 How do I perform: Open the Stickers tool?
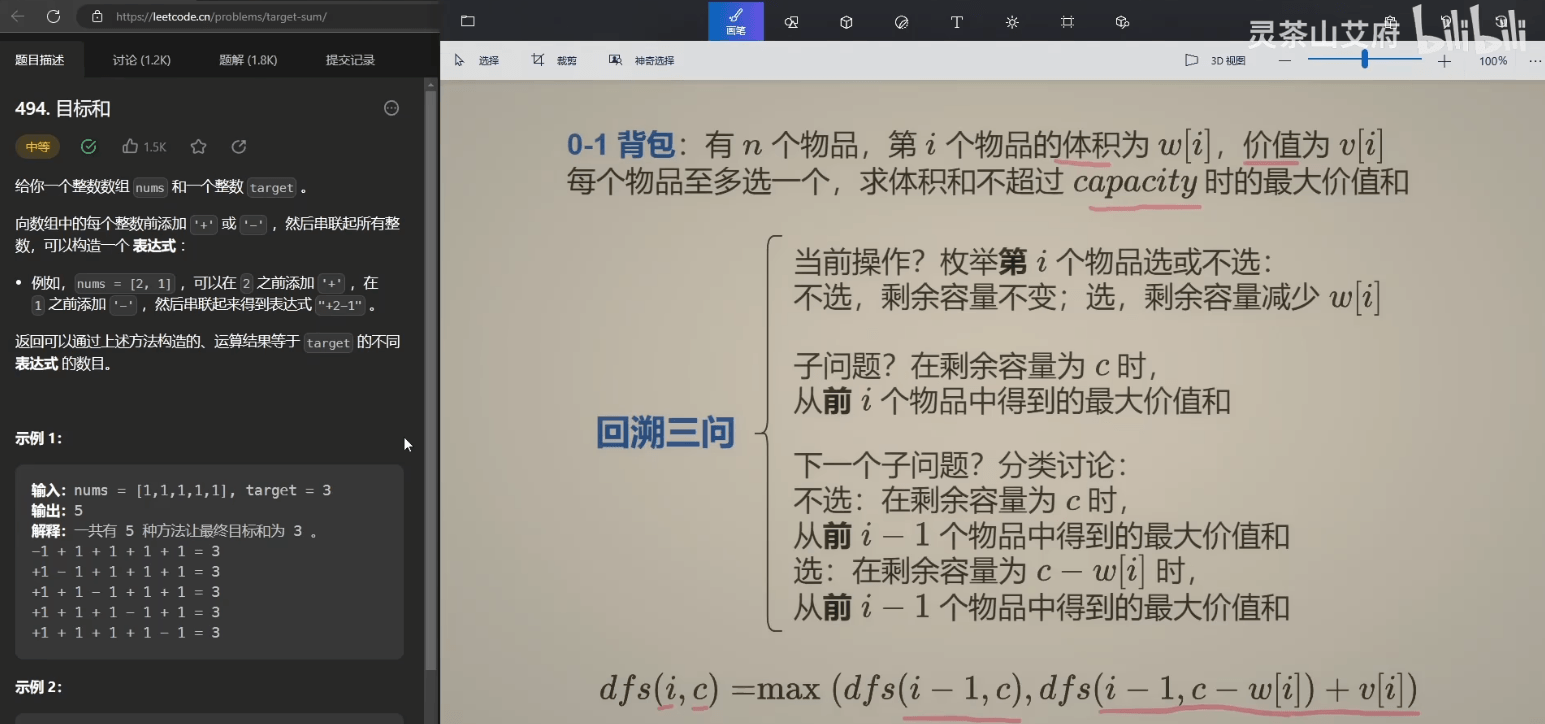tap(901, 22)
